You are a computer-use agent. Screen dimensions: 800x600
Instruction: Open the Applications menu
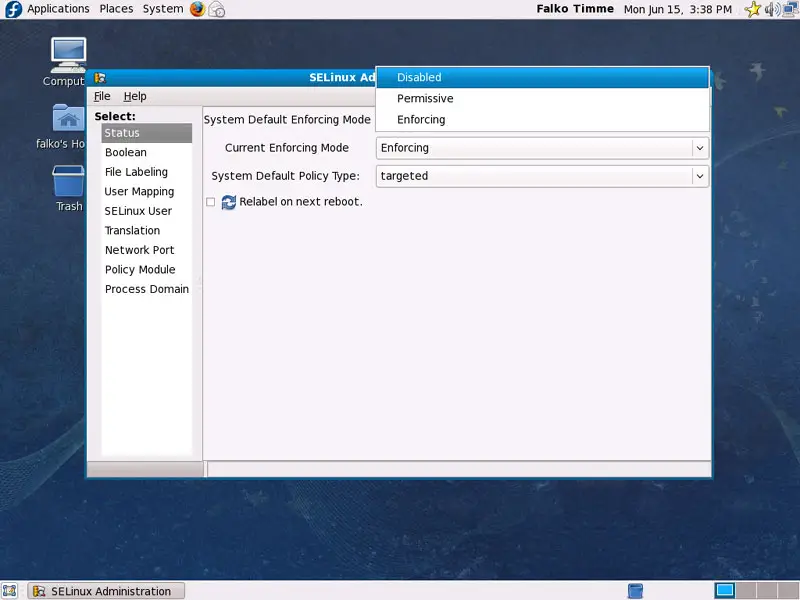pos(58,9)
